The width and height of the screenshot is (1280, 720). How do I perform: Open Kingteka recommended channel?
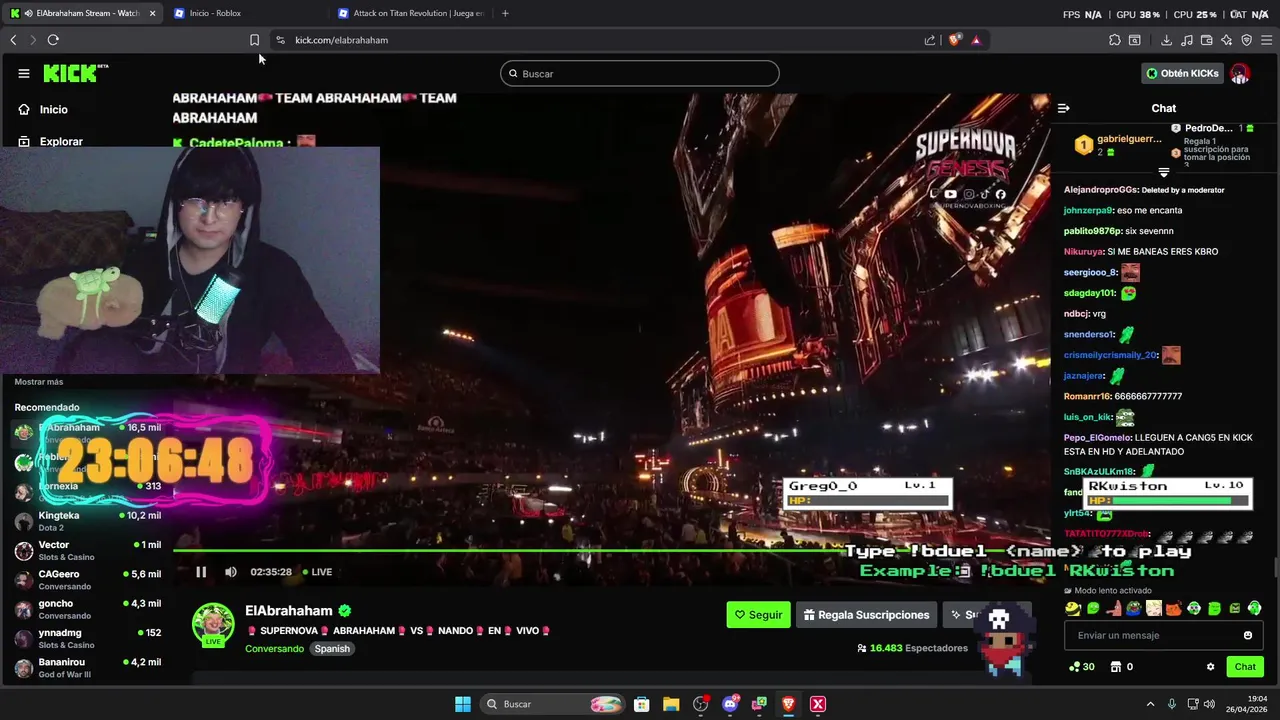[87, 521]
